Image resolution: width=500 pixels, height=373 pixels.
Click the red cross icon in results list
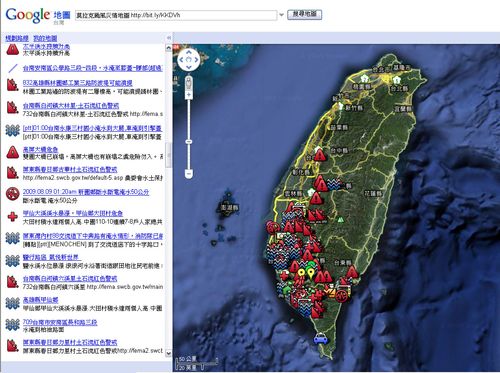click(x=12, y=217)
